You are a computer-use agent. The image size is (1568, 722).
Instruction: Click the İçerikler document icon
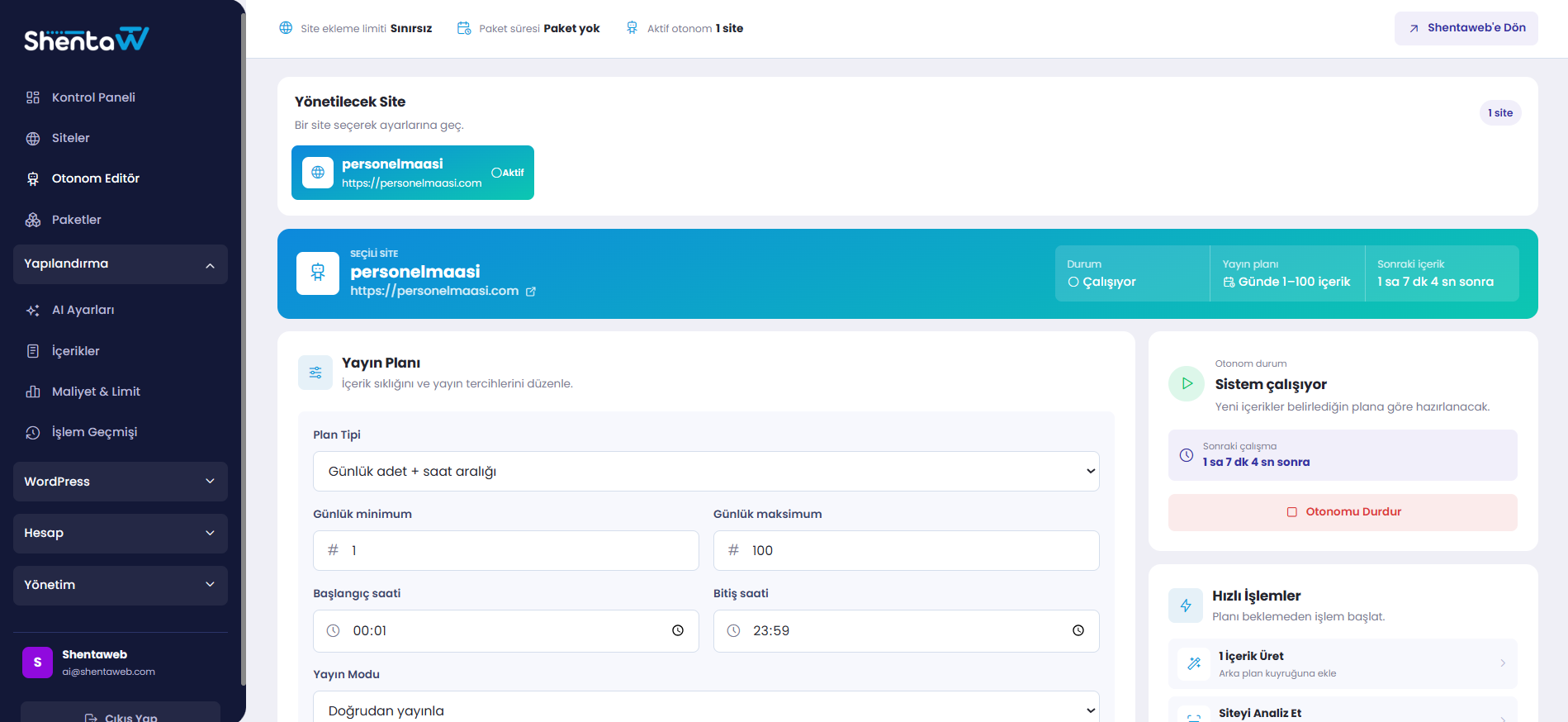click(33, 351)
